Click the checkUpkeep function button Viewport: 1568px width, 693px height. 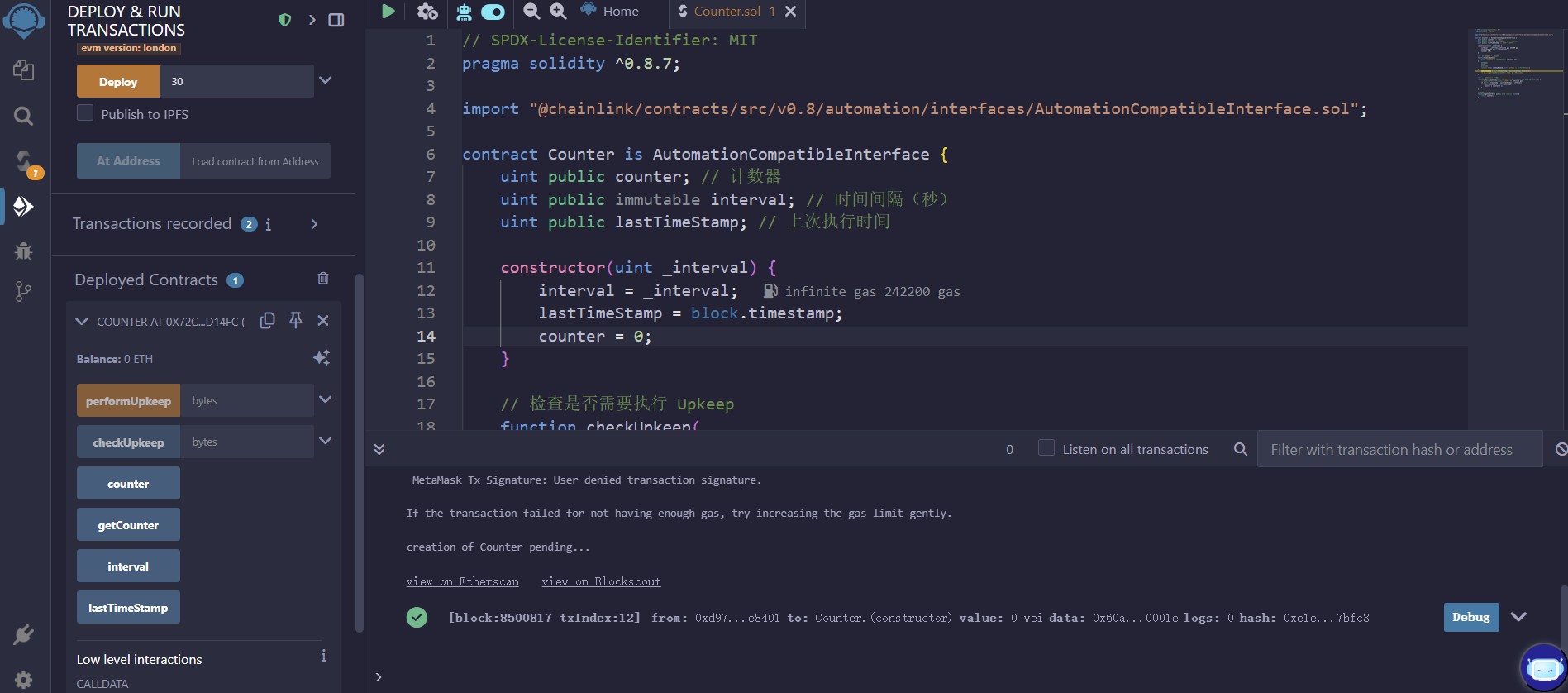coord(128,442)
